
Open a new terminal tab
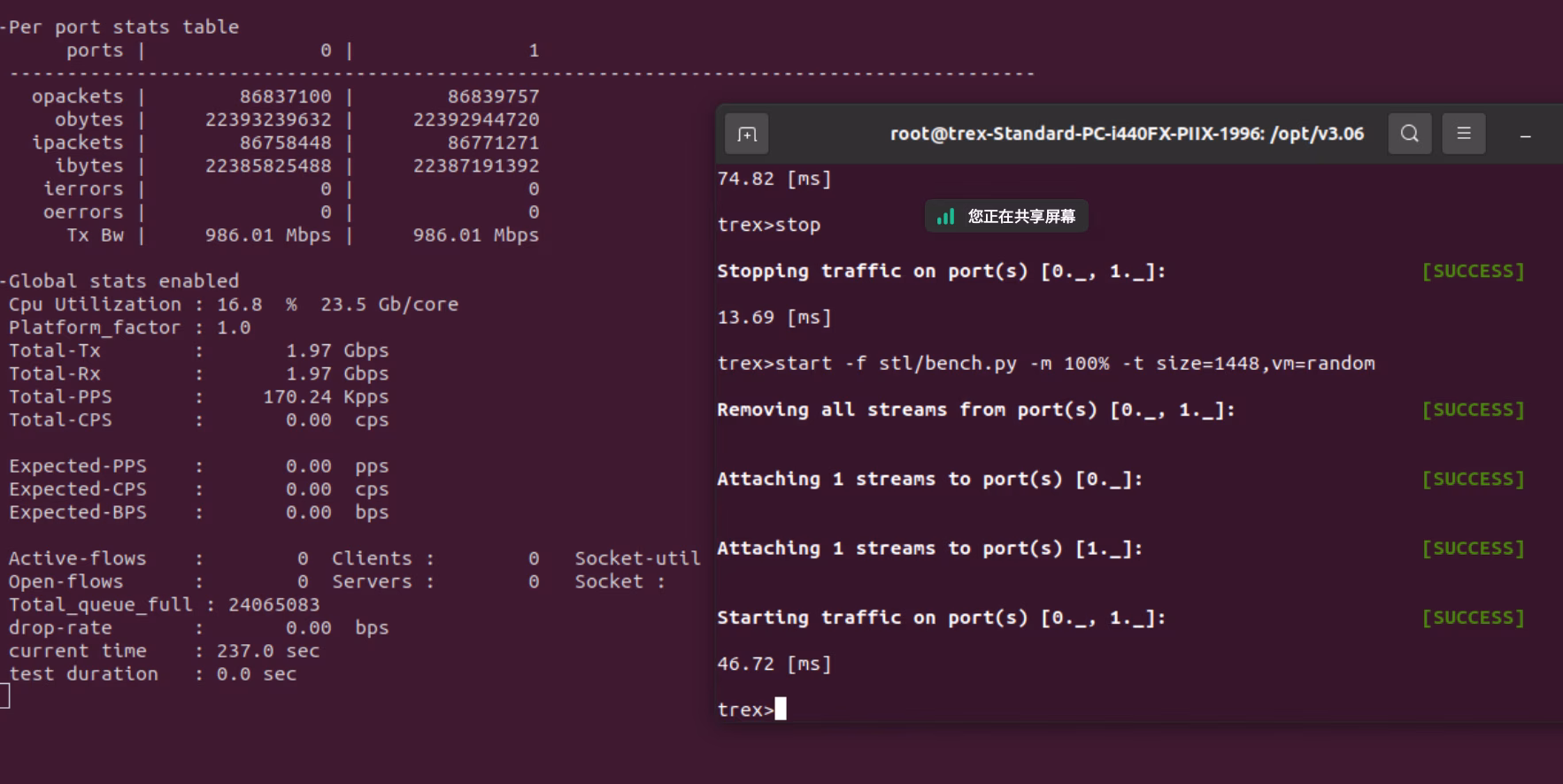(747, 135)
